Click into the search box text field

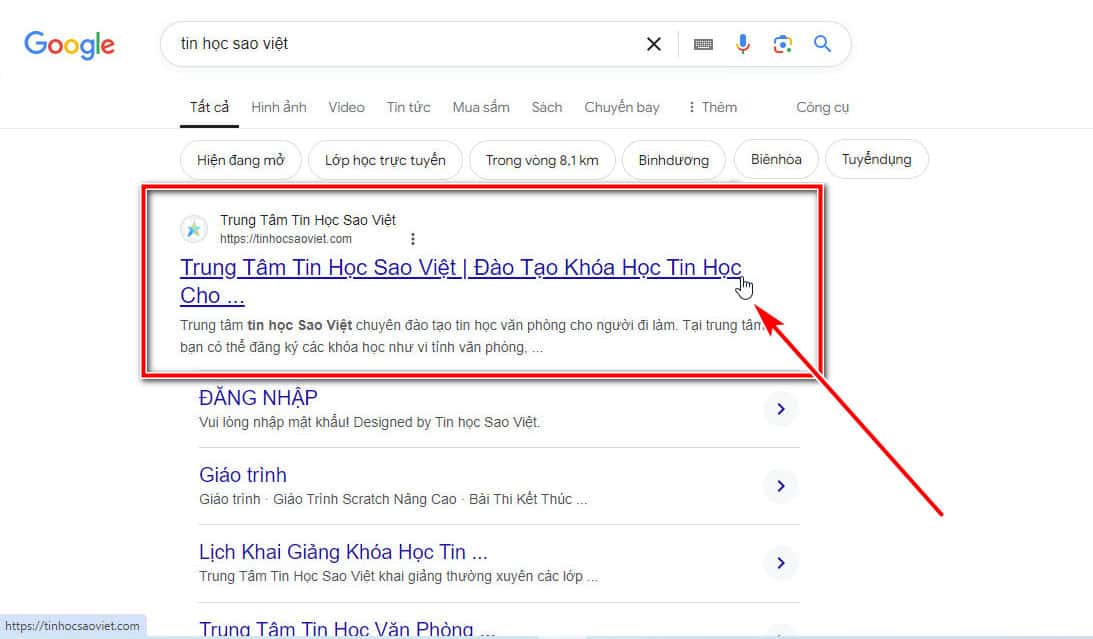(x=404, y=44)
